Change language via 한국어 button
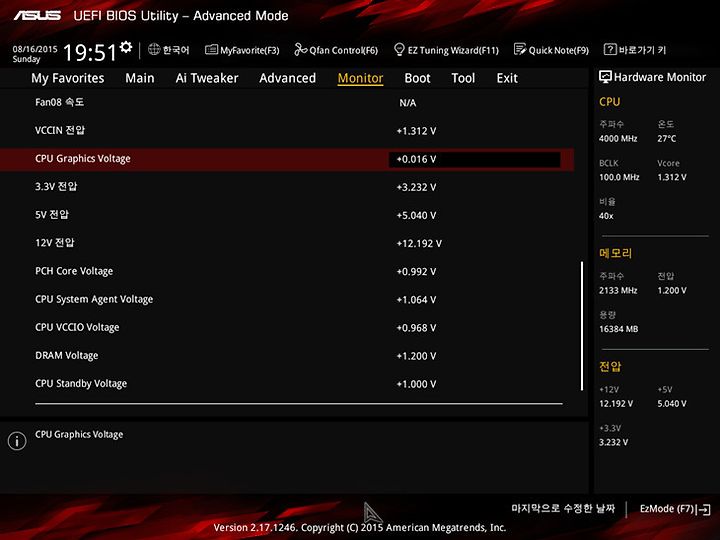 [169, 50]
